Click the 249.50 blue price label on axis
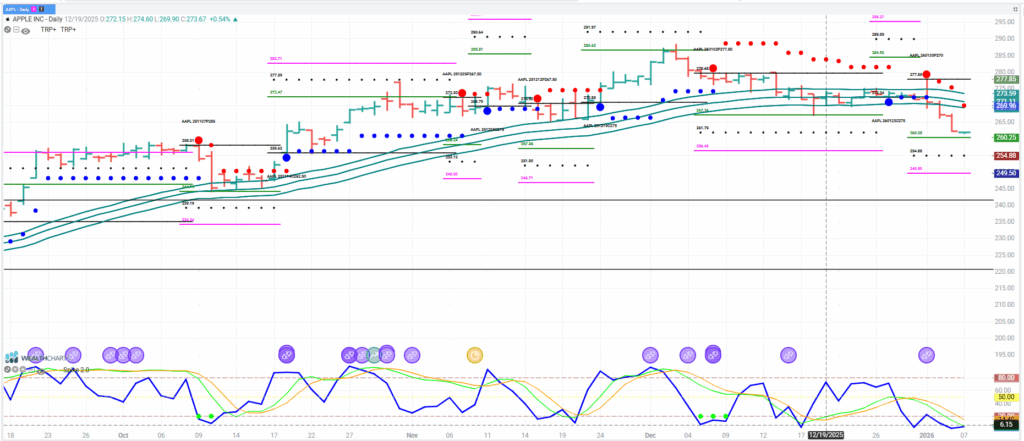 (x=1005, y=173)
